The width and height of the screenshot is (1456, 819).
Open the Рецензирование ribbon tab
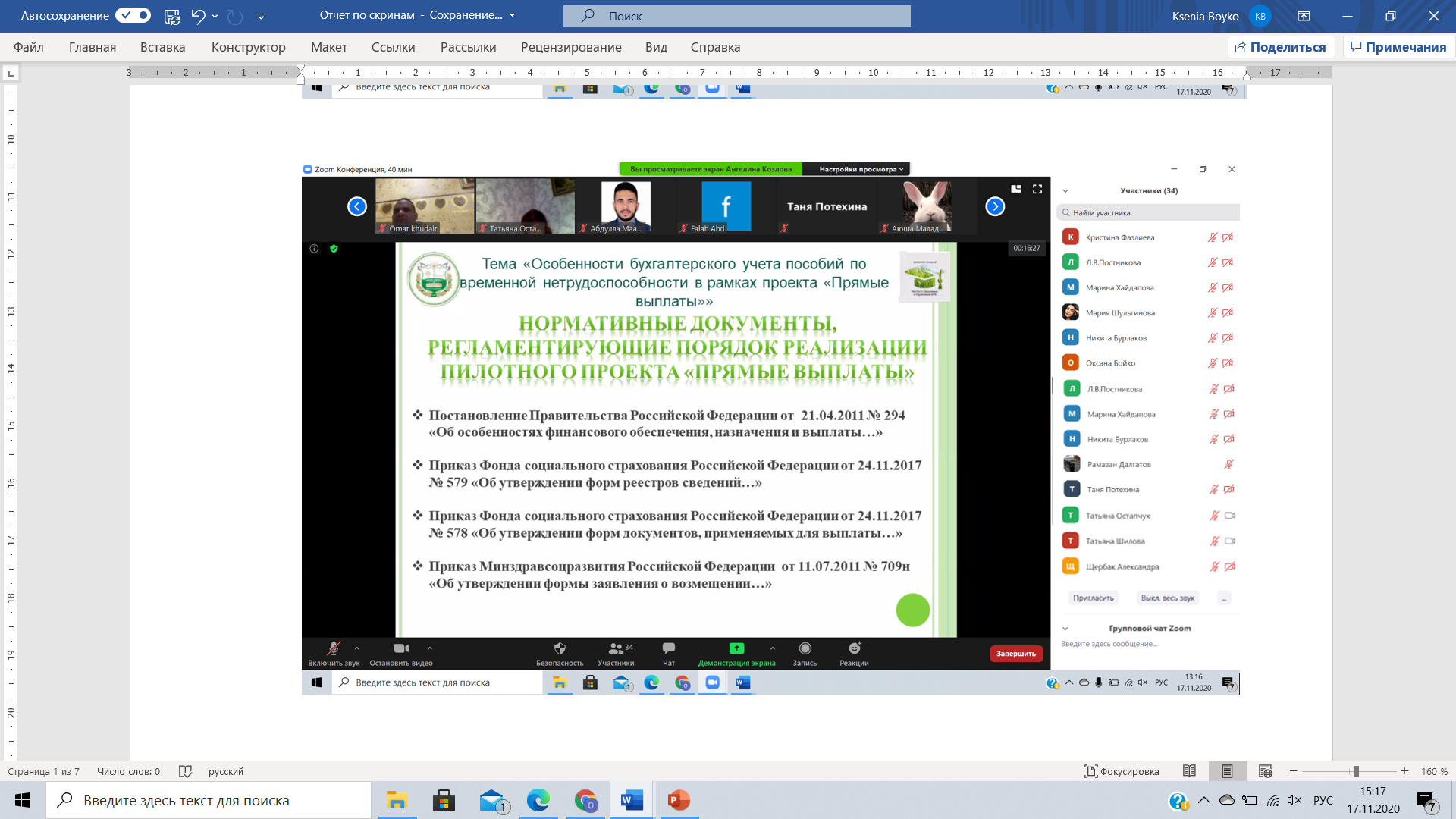(570, 47)
